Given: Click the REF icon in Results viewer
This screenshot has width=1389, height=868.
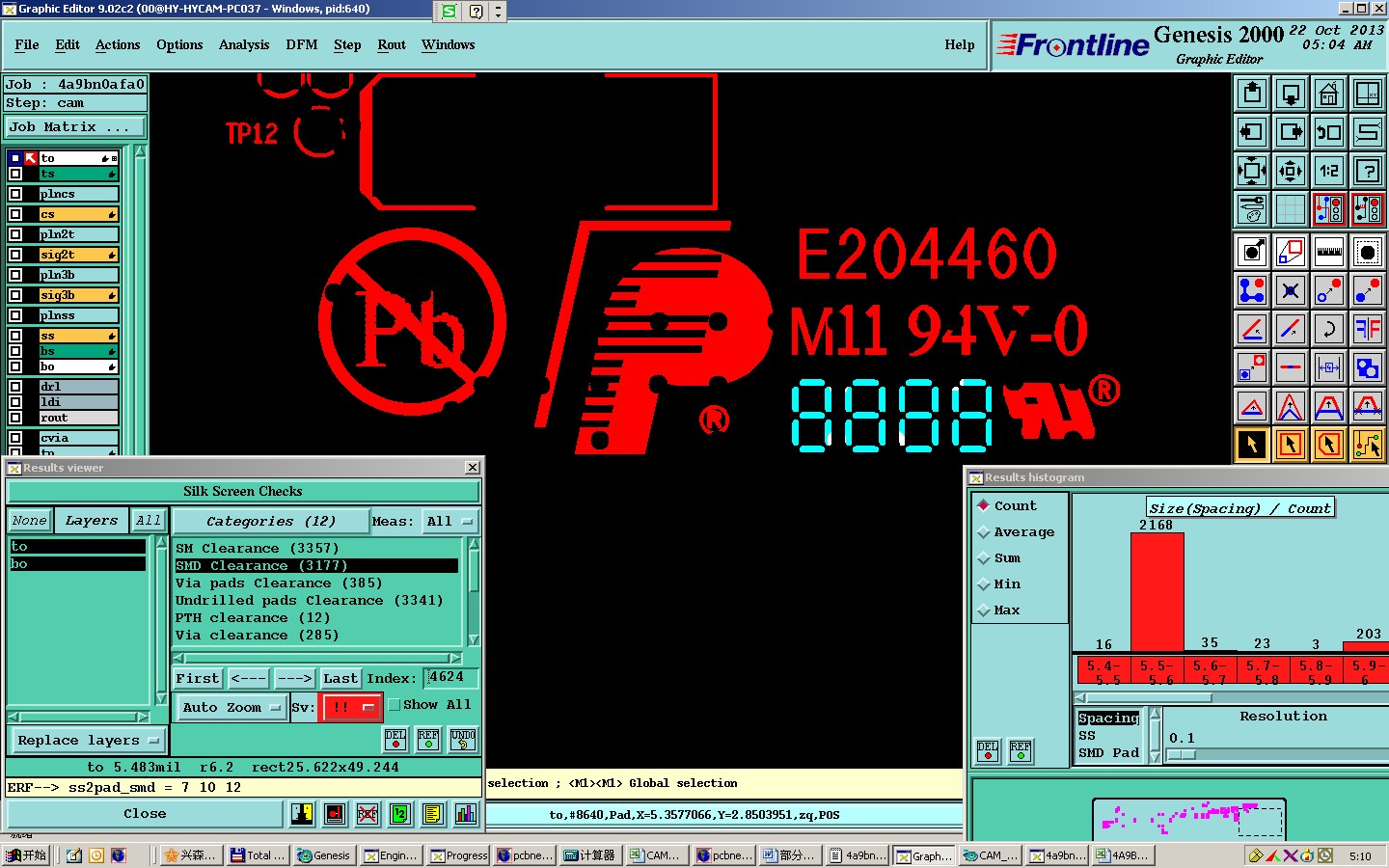Looking at the screenshot, I should tap(428, 740).
